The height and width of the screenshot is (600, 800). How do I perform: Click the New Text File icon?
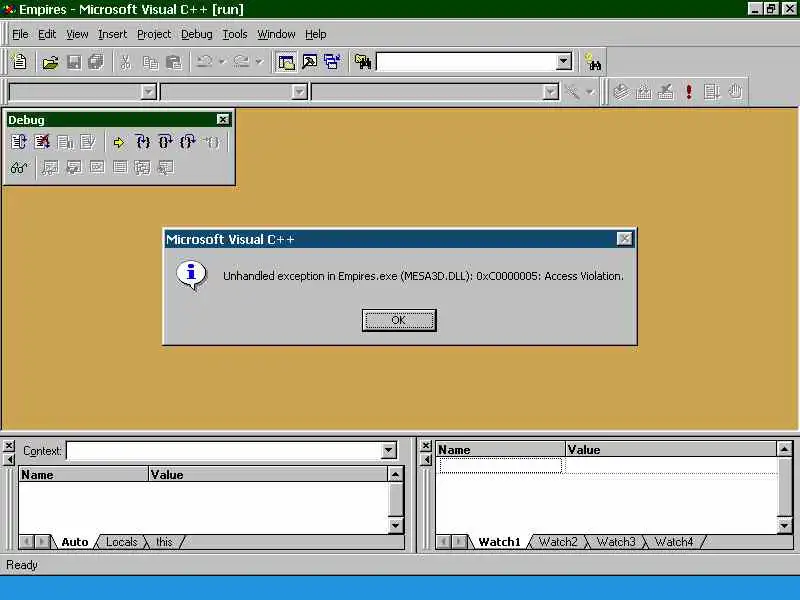coord(19,62)
